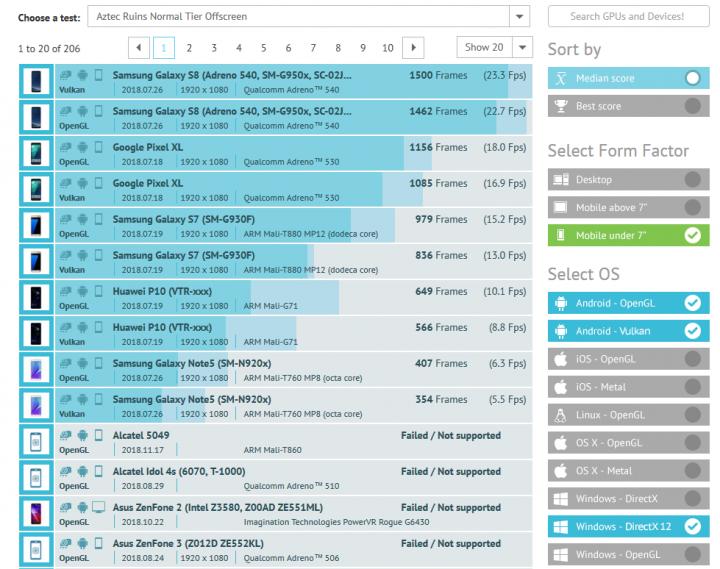Click the Linux penguin icon
Screen dimensions: 720x569
pos(561,415)
